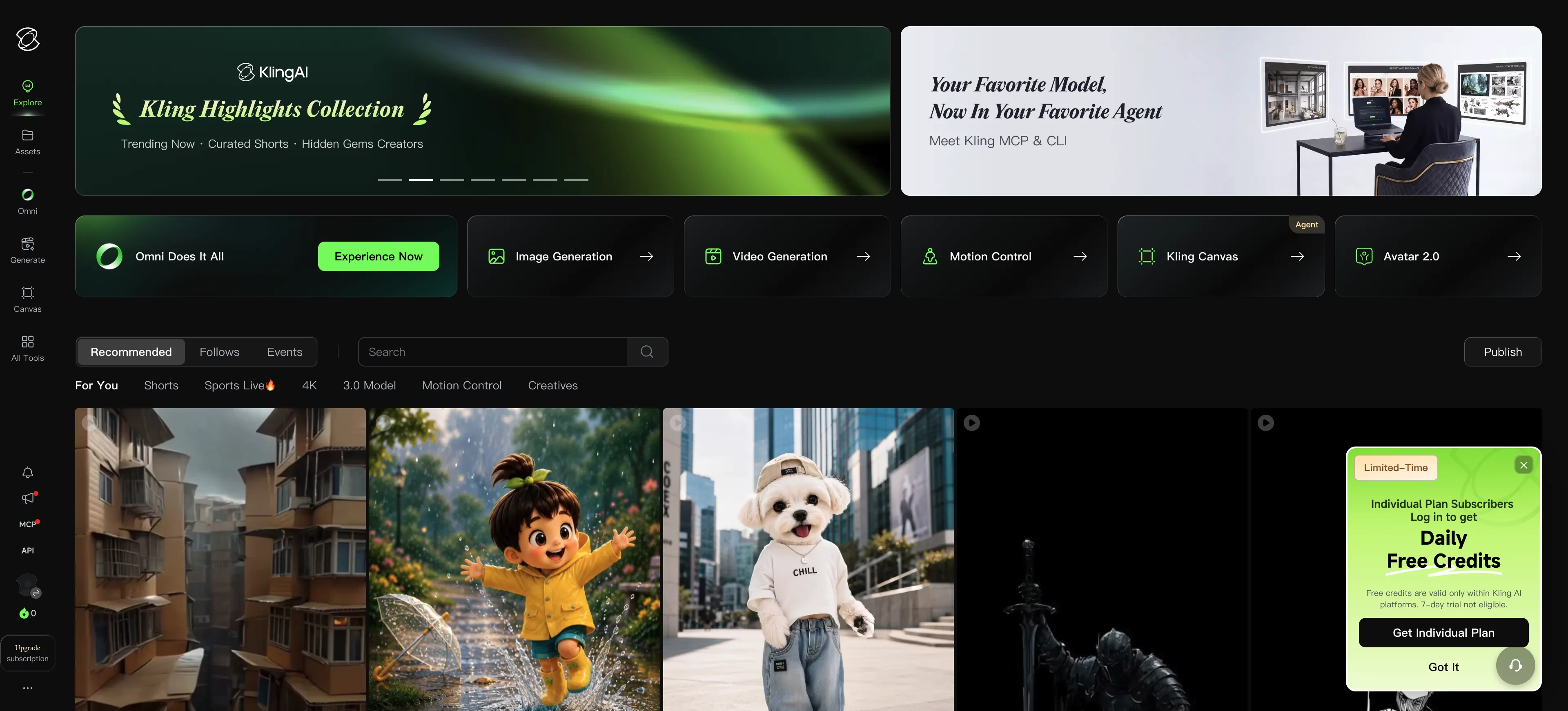Screen dimensions: 1568x711
Task: Click the Limited-Time tag in the popup
Action: [1396, 467]
